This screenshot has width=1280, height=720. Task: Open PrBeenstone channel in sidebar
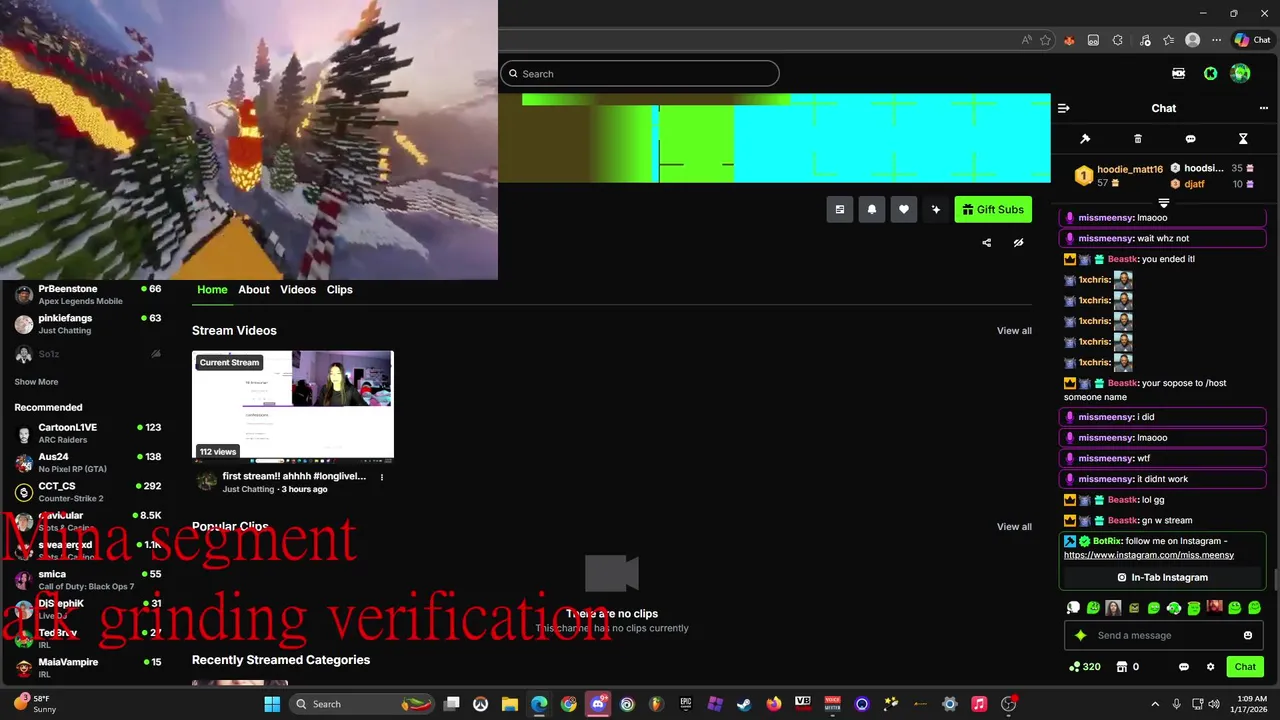[88, 294]
